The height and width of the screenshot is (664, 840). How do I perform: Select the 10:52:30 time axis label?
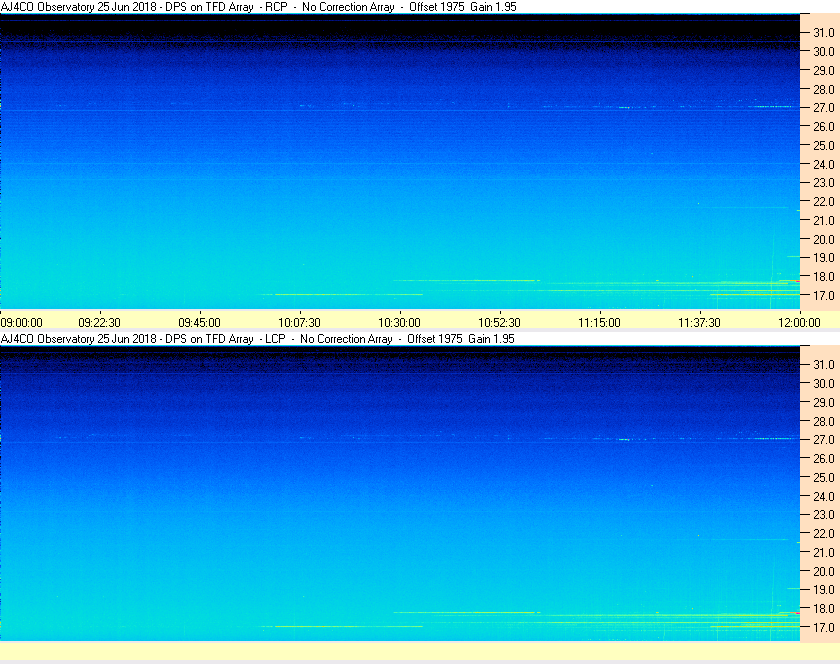click(x=499, y=323)
